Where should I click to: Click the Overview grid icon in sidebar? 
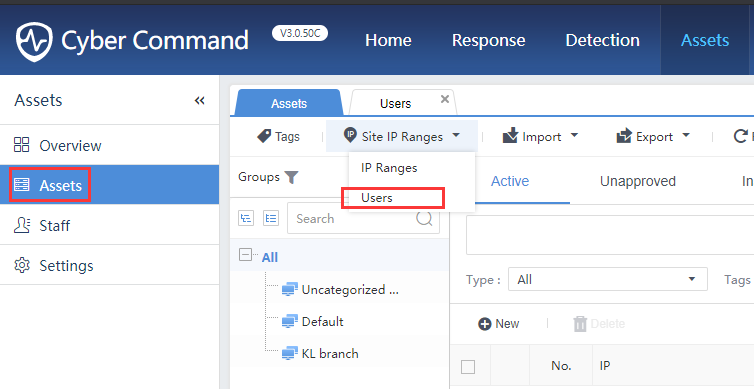22,145
